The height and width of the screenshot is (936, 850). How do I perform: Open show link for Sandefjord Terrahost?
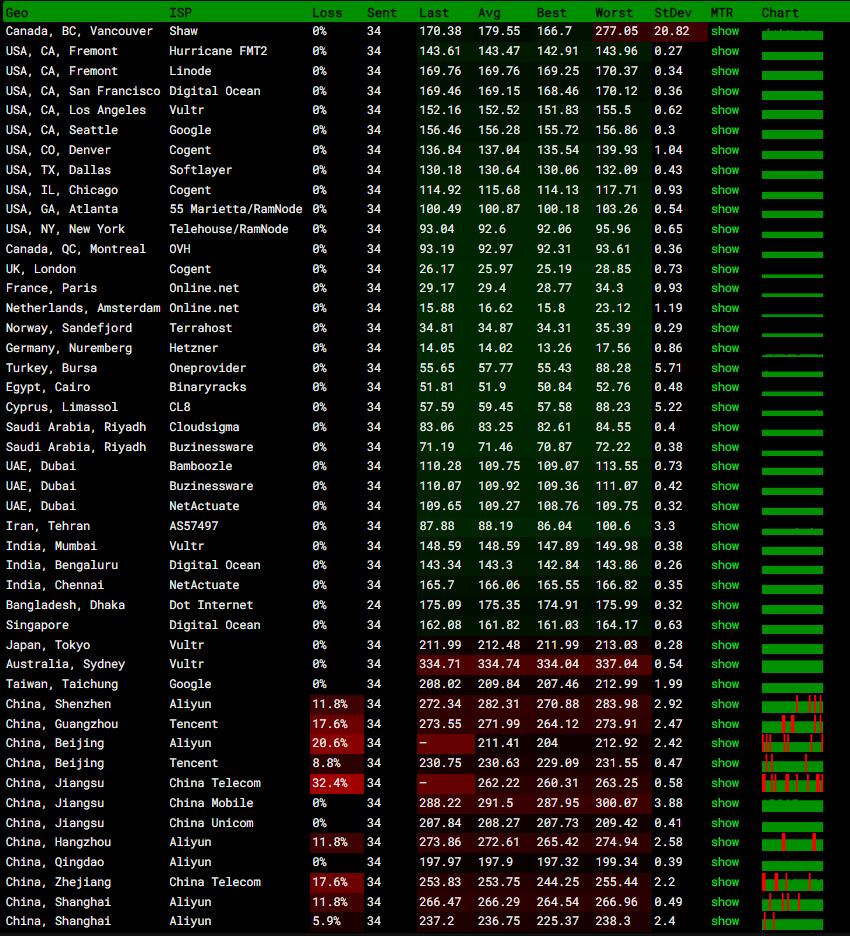click(x=725, y=328)
